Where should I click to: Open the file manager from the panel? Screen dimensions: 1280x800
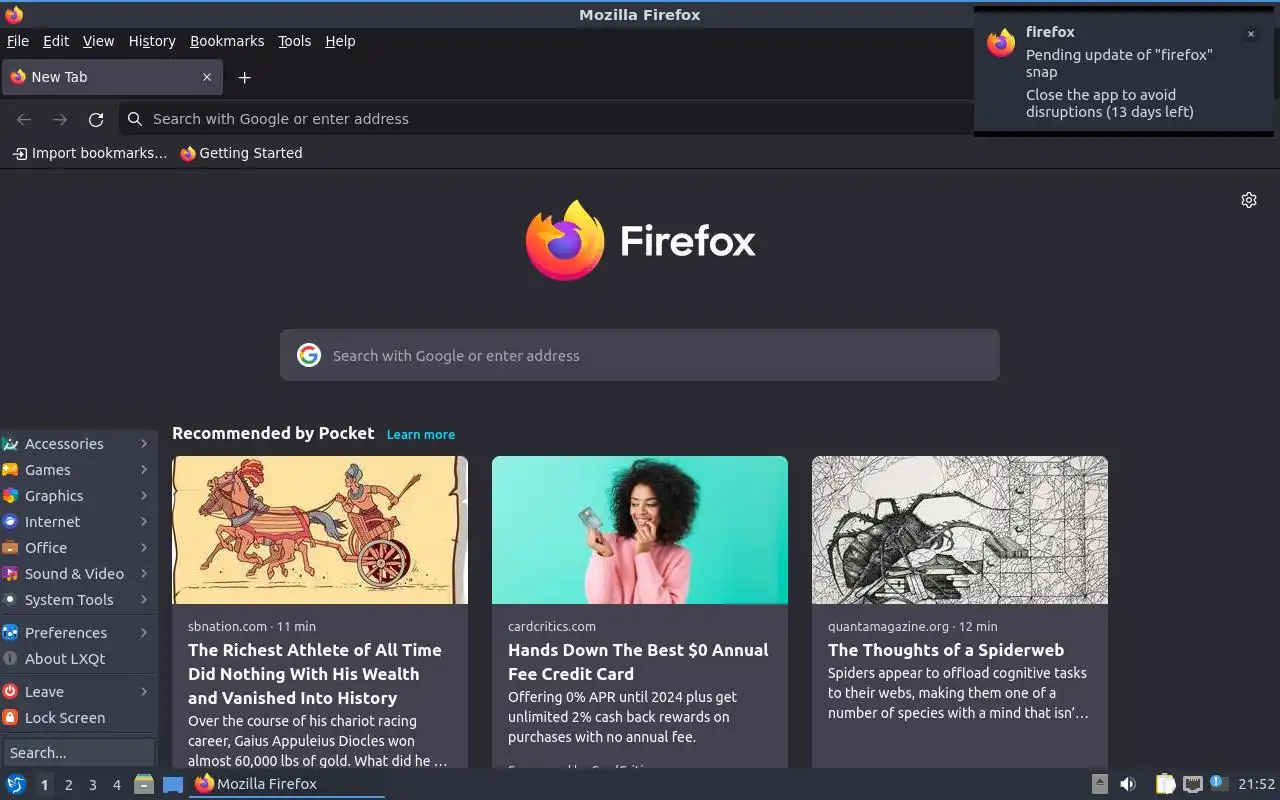144,784
